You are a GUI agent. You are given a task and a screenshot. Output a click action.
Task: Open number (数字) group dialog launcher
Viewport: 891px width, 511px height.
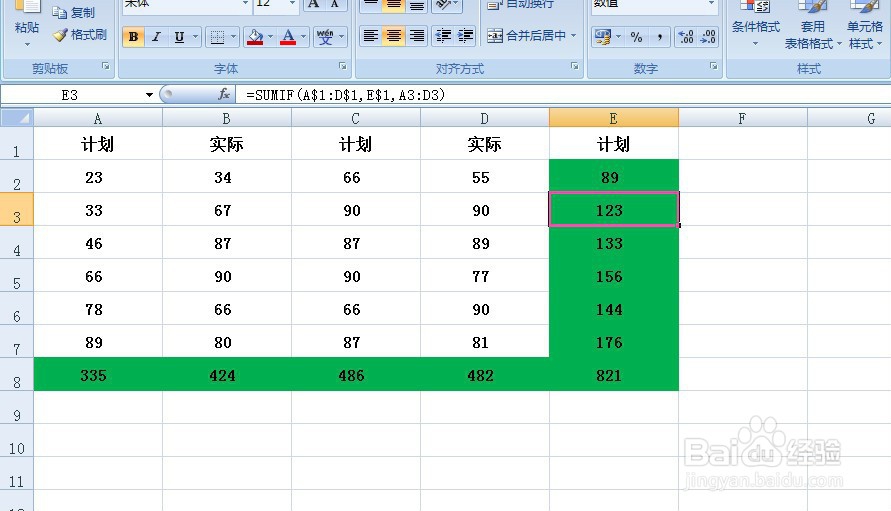tap(713, 67)
